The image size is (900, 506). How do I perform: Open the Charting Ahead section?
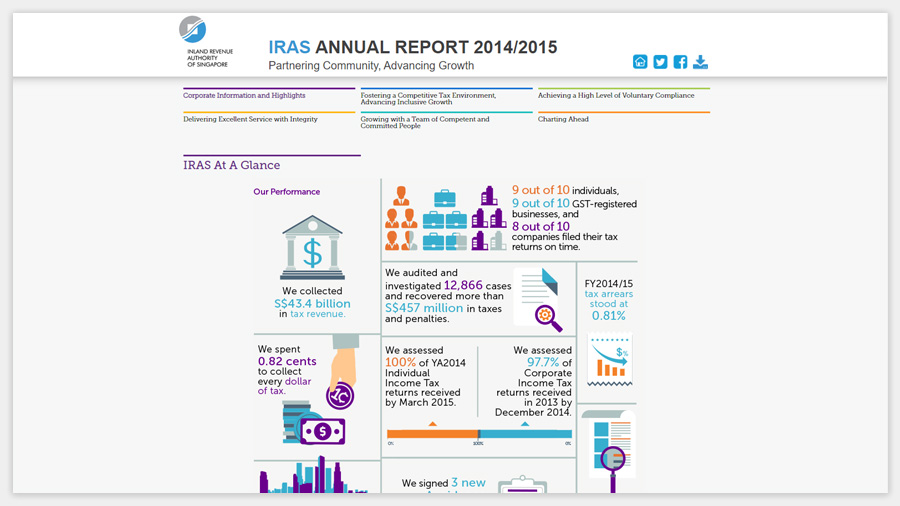click(563, 119)
